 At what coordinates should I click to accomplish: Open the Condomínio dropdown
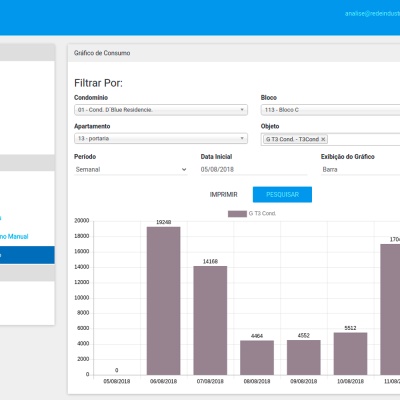click(x=161, y=110)
